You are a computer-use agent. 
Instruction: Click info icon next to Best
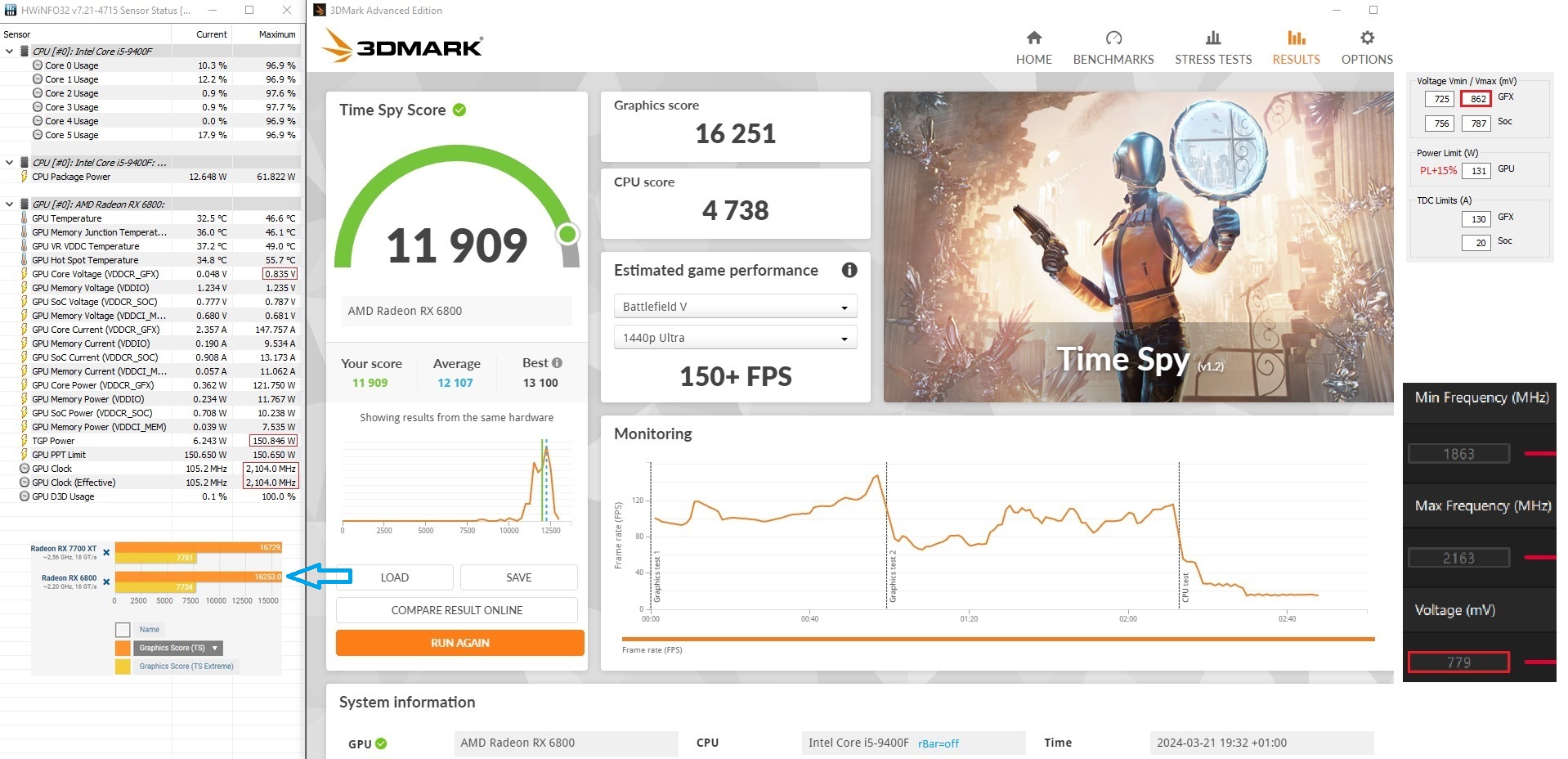[x=557, y=362]
